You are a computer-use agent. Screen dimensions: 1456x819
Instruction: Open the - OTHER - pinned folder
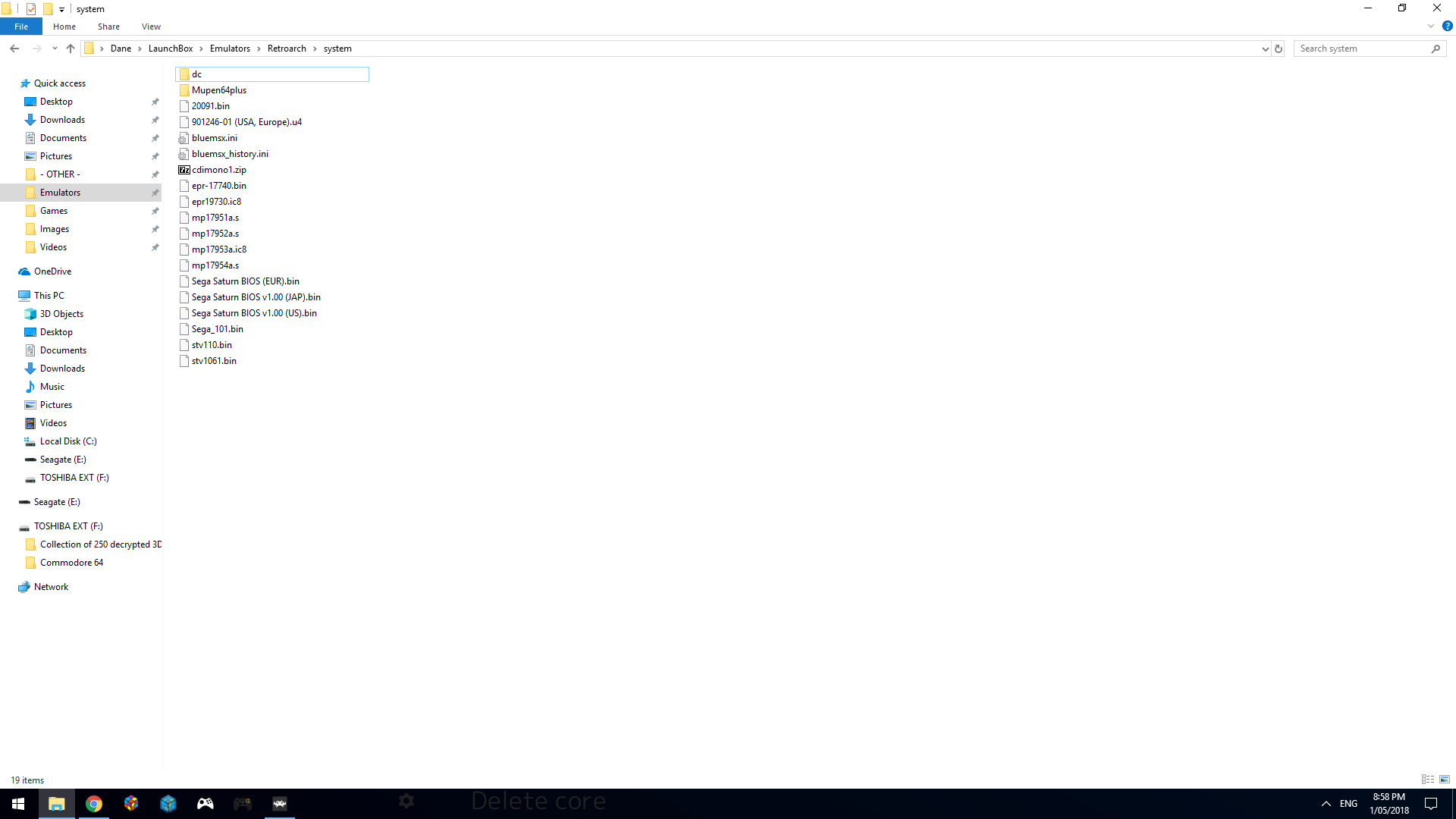(x=60, y=174)
